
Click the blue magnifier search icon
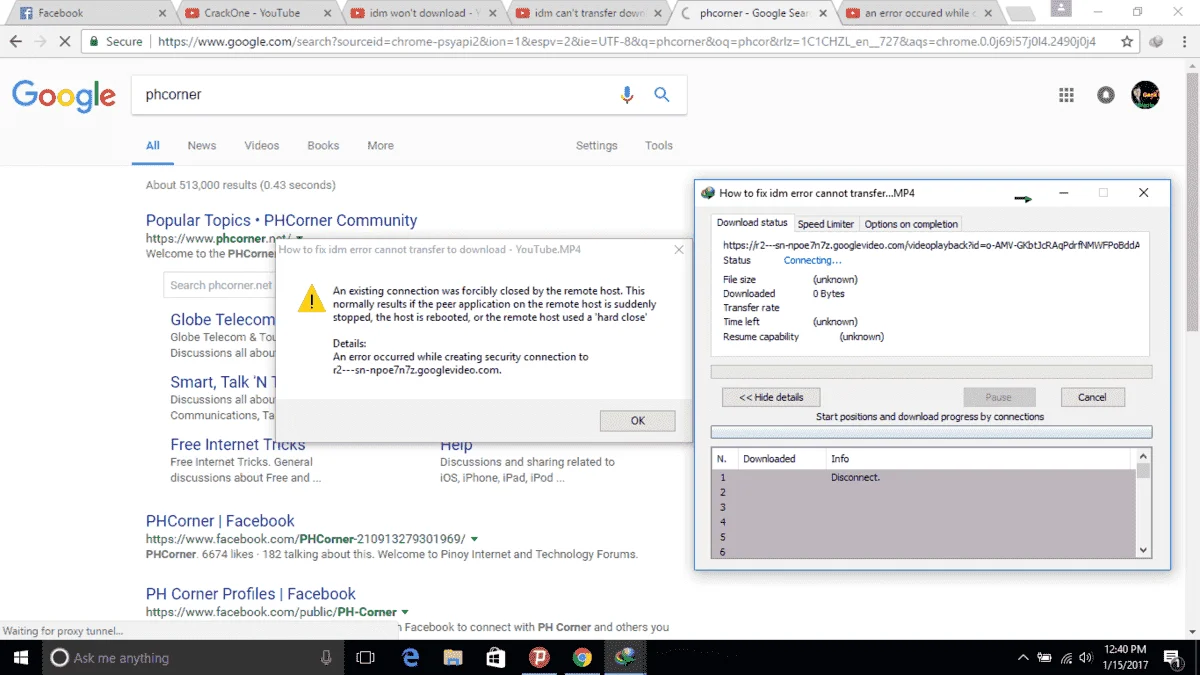pos(662,95)
